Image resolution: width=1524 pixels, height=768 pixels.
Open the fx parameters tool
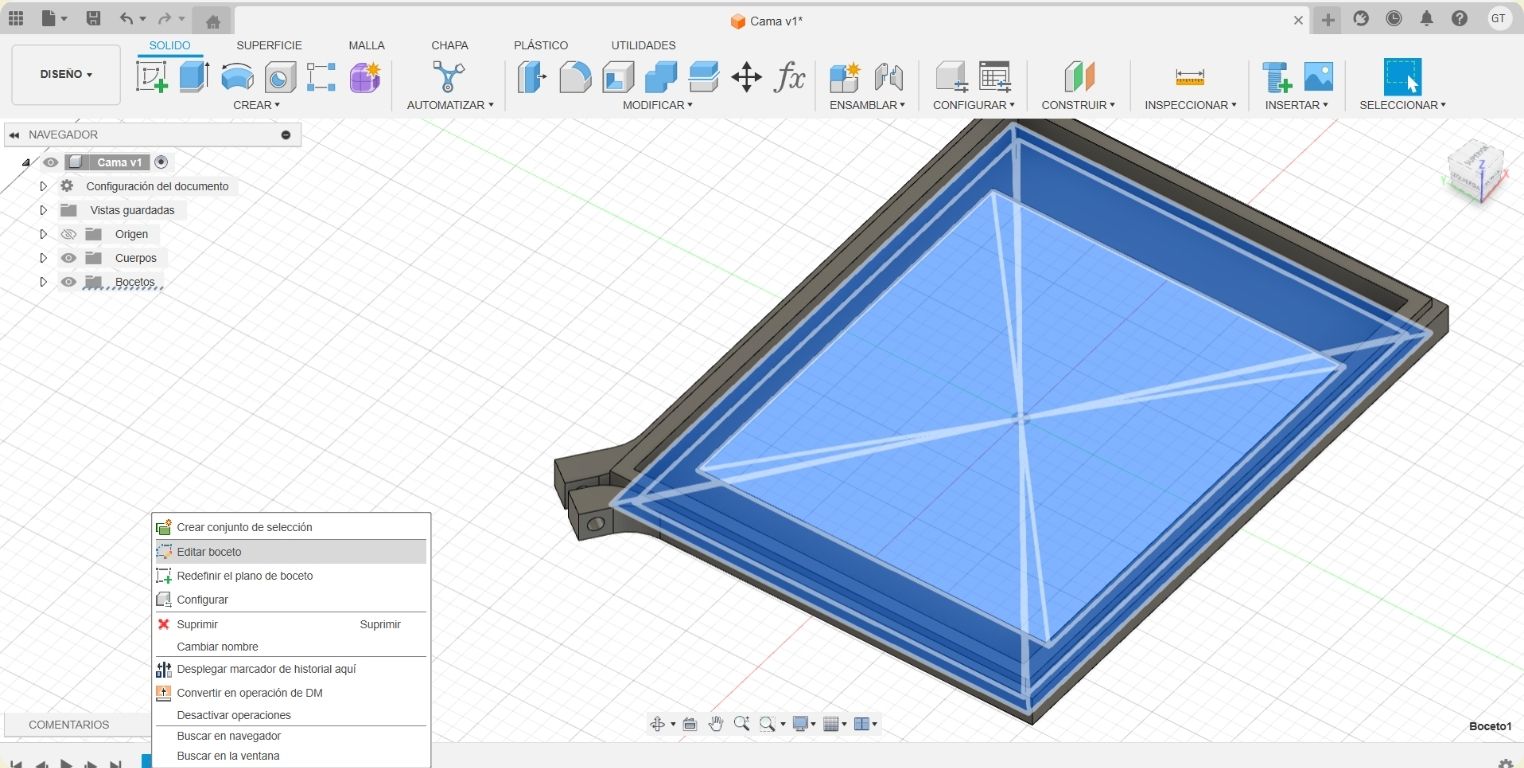click(x=790, y=77)
